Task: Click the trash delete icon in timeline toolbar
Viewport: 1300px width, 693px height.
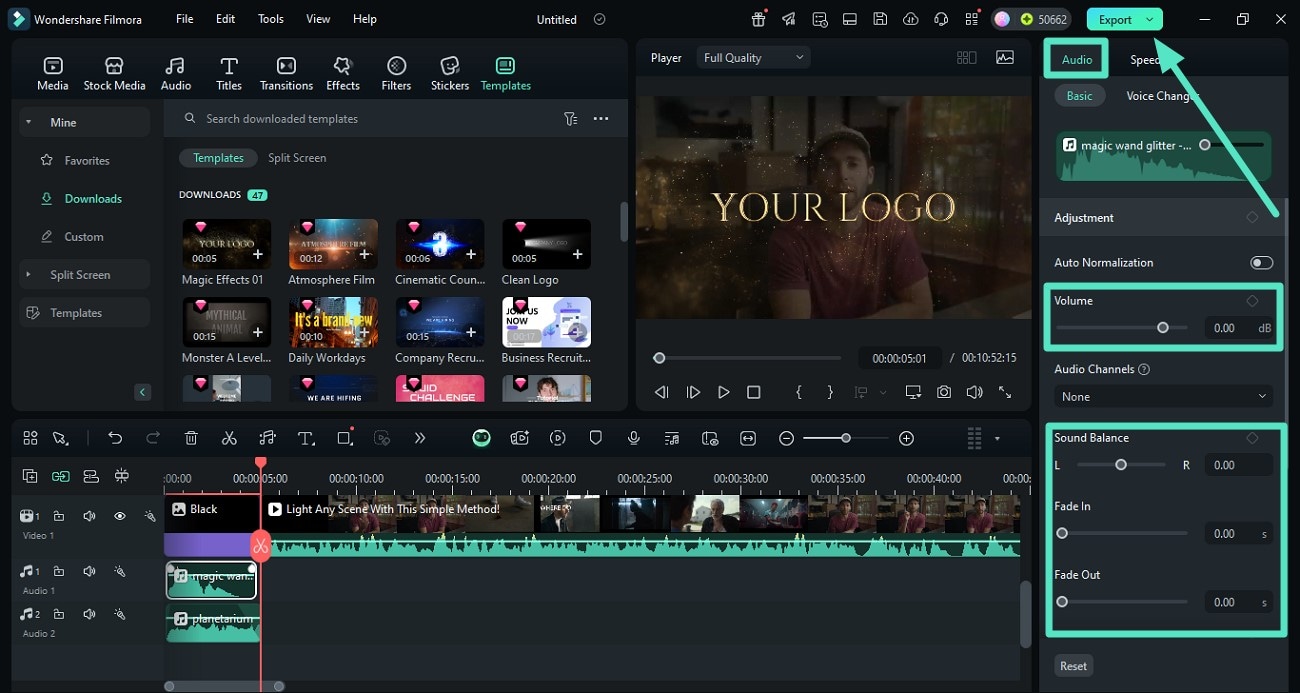Action: (191, 438)
